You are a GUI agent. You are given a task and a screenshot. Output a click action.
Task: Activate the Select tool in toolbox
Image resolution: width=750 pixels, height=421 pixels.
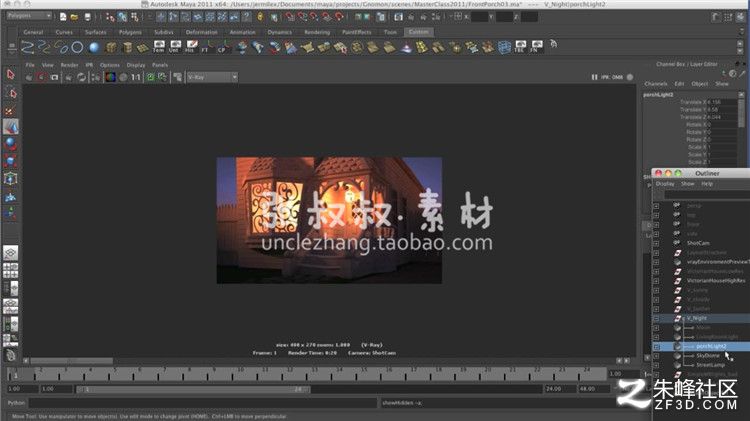[x=11, y=74]
